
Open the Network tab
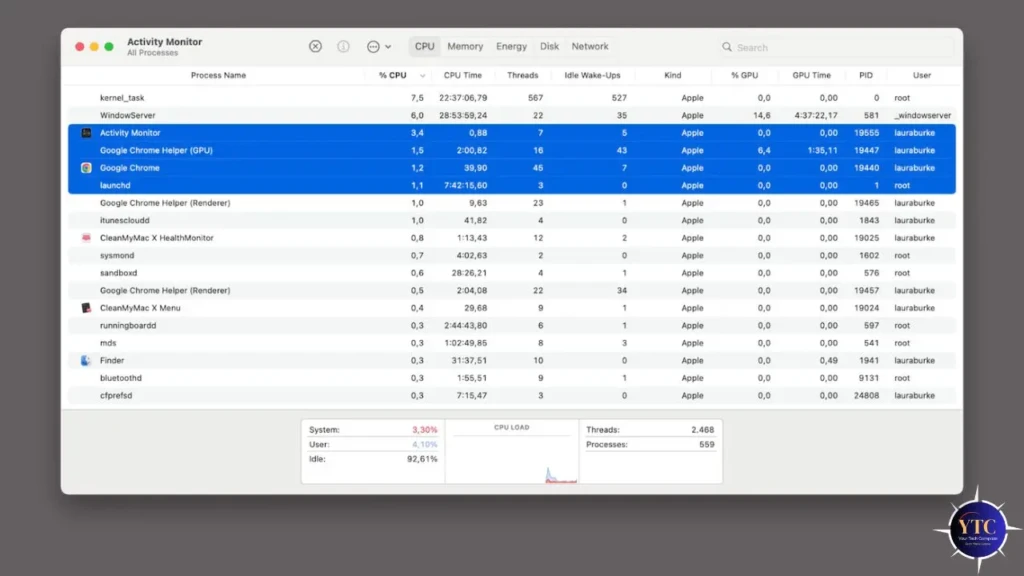click(x=590, y=46)
